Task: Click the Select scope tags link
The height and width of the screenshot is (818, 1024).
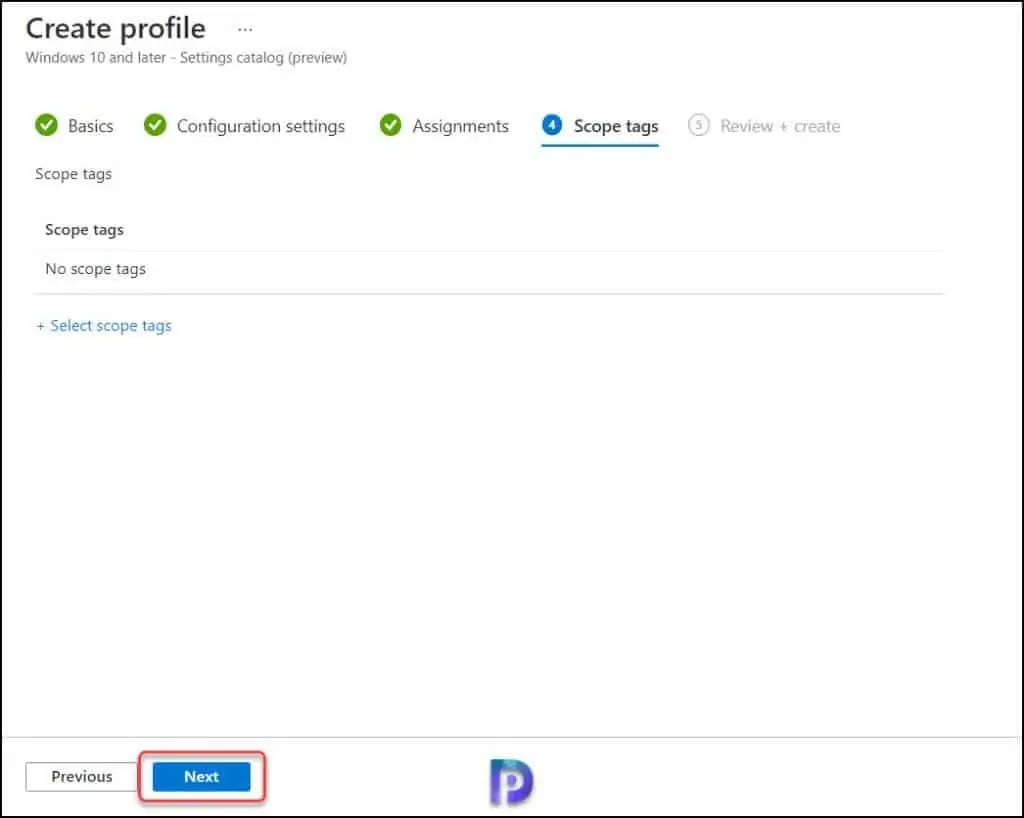Action: [x=111, y=325]
